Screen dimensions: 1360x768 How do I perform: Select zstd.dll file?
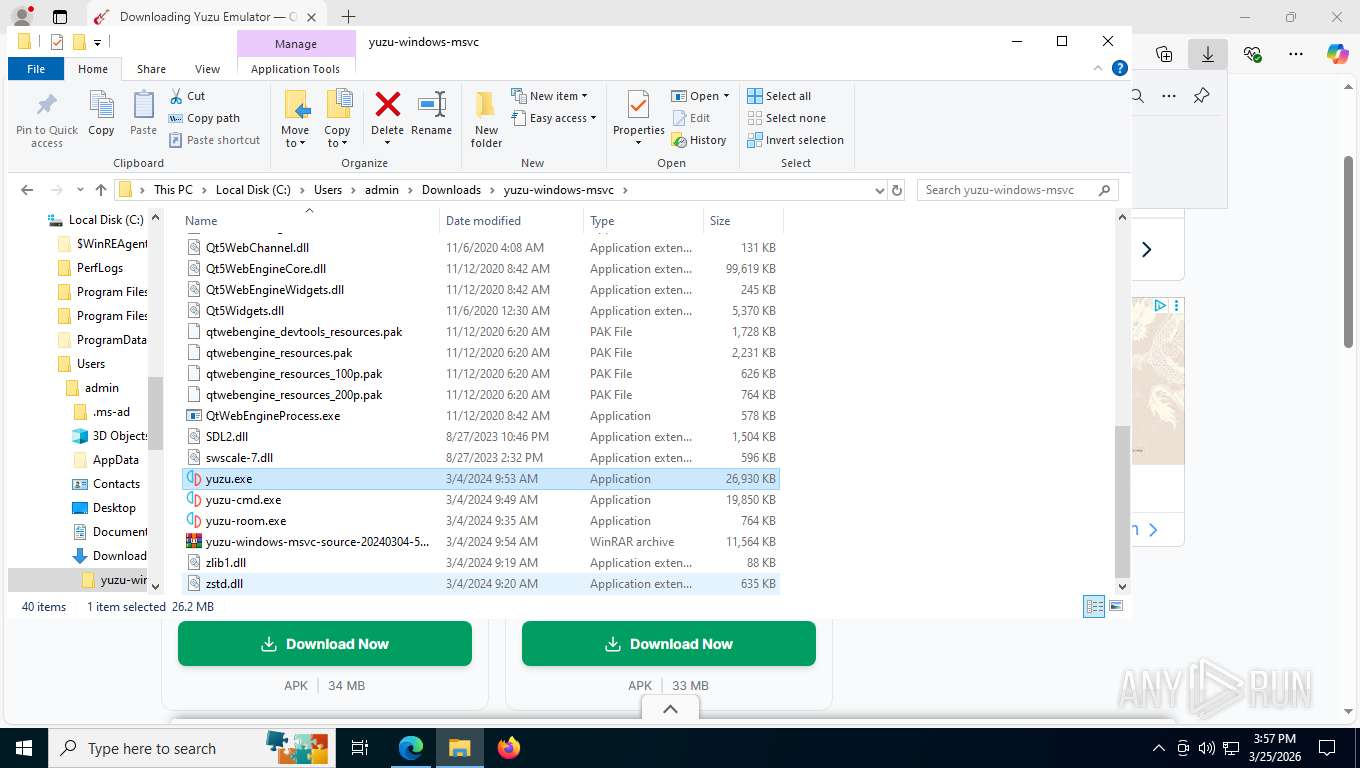click(480, 584)
